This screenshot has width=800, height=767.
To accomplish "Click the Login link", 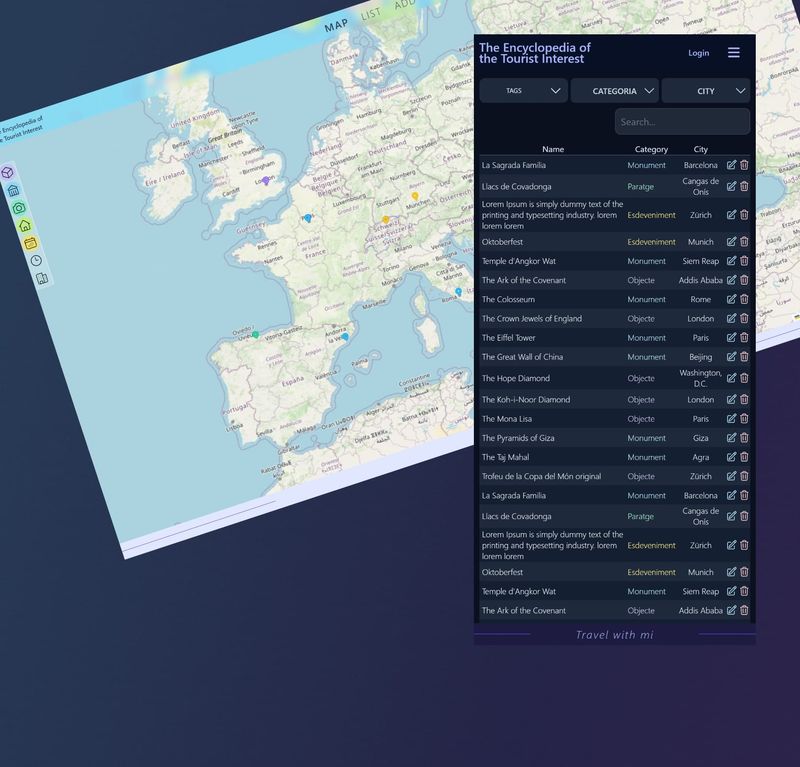I will coord(698,53).
